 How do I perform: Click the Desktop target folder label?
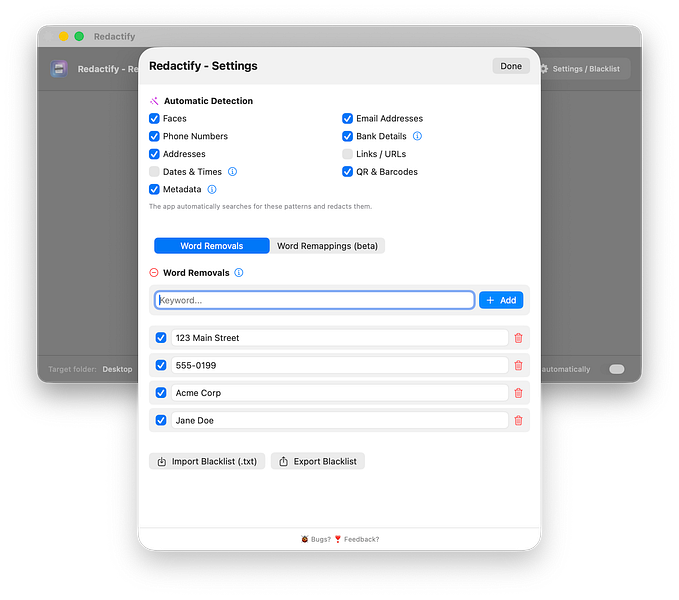[117, 369]
